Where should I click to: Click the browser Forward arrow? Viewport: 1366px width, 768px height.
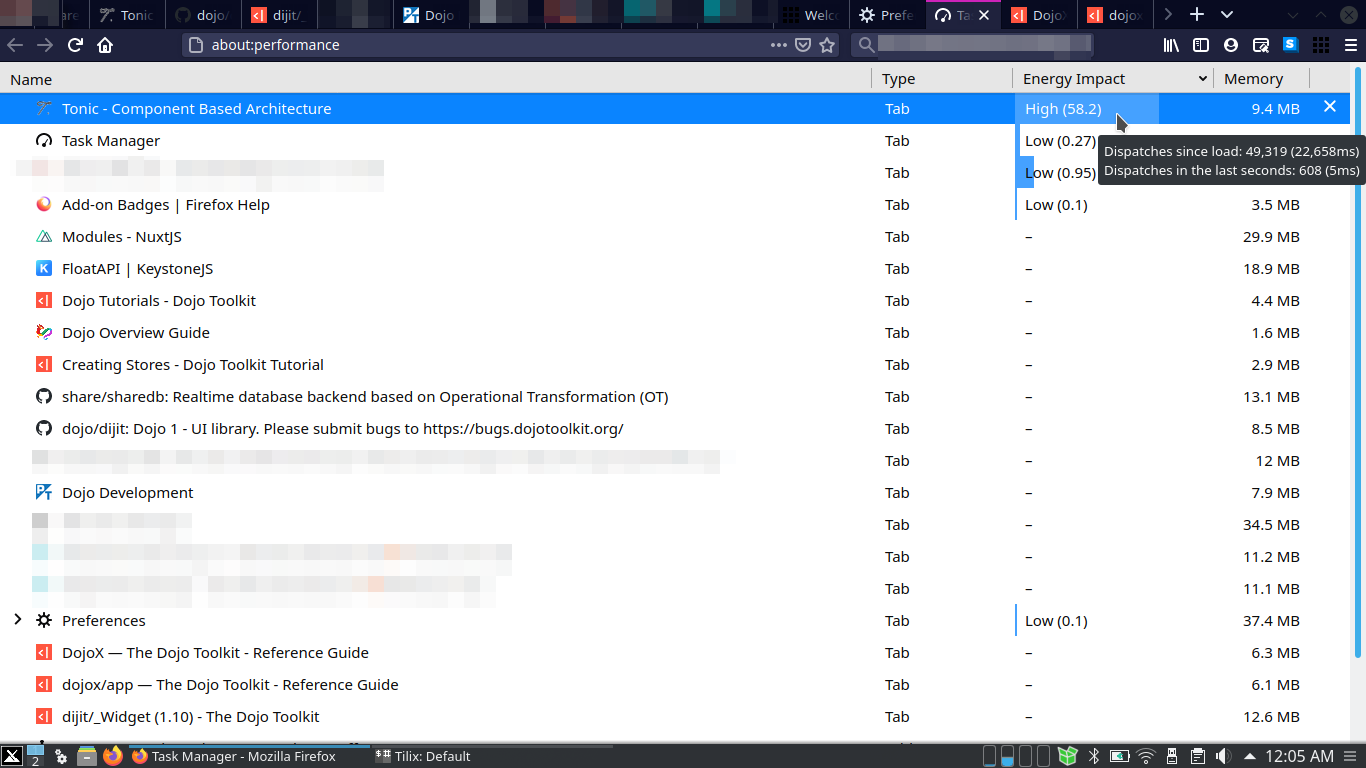coord(45,45)
